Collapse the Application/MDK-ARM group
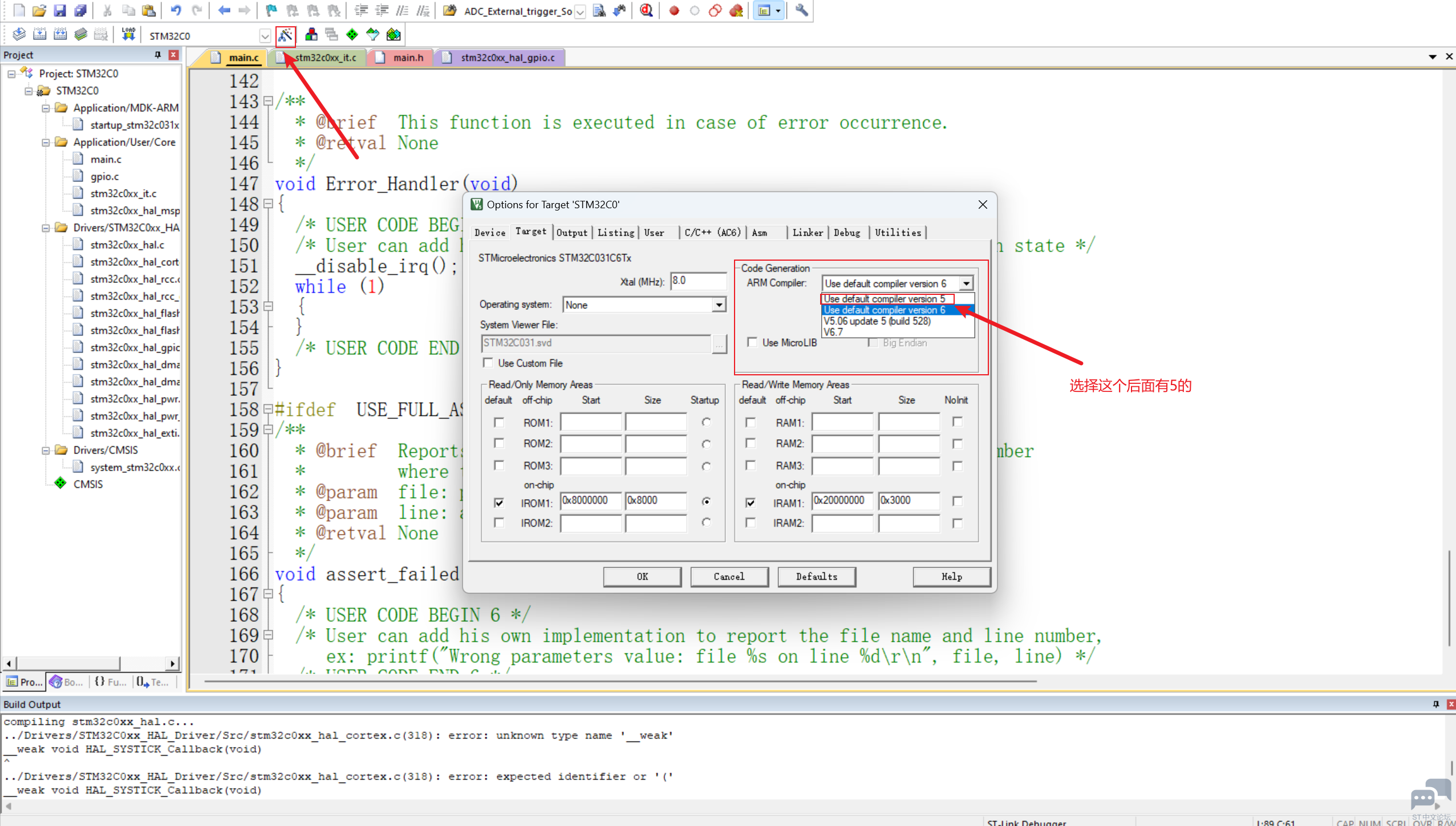 pos(46,108)
